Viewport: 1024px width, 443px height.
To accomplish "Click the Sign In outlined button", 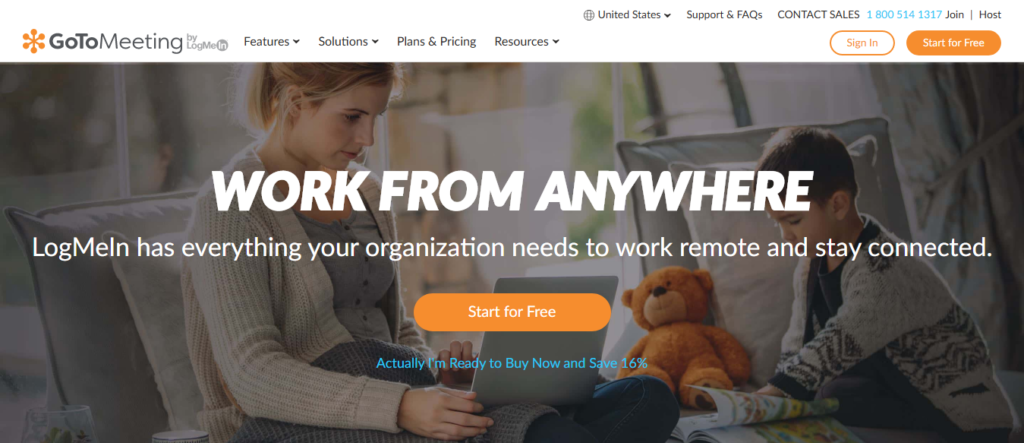I will [862, 42].
